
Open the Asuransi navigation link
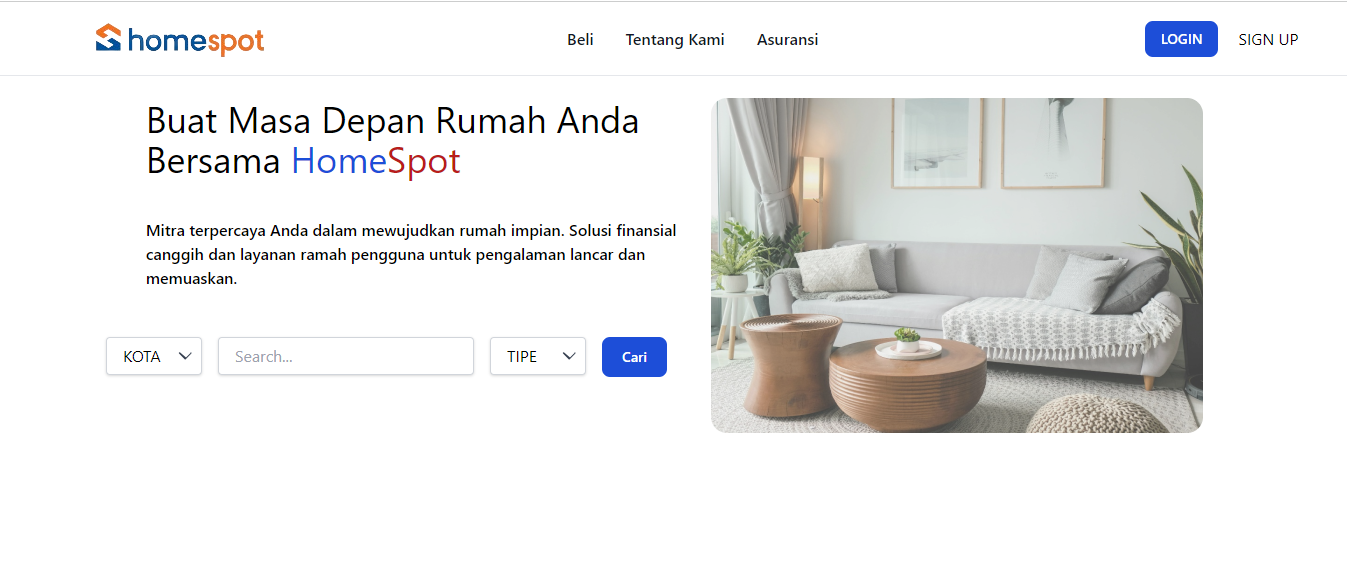click(788, 40)
